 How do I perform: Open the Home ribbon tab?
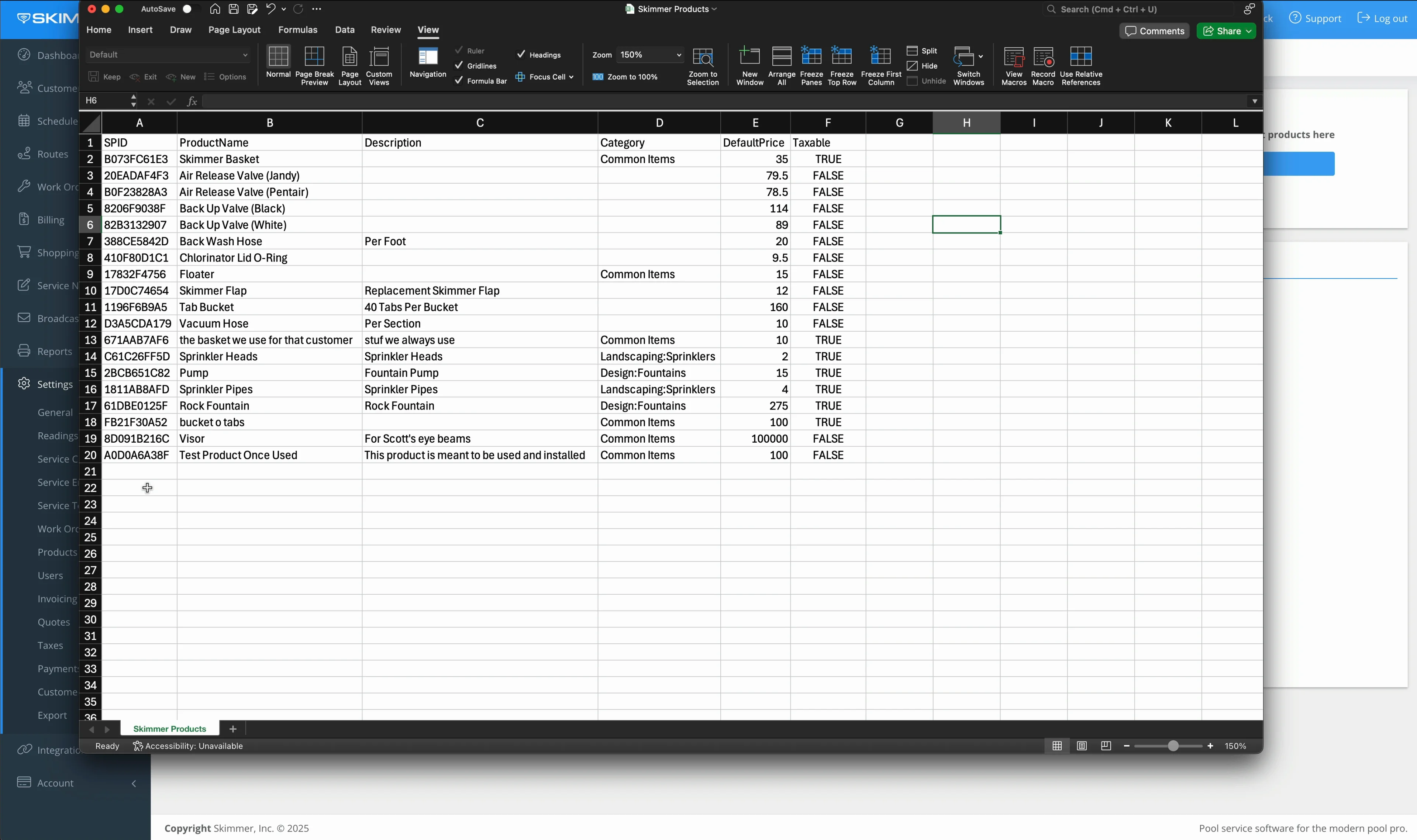(99, 30)
